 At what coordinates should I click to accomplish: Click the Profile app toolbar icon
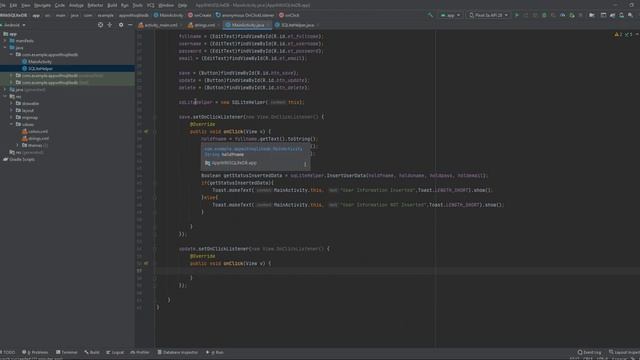562,15
